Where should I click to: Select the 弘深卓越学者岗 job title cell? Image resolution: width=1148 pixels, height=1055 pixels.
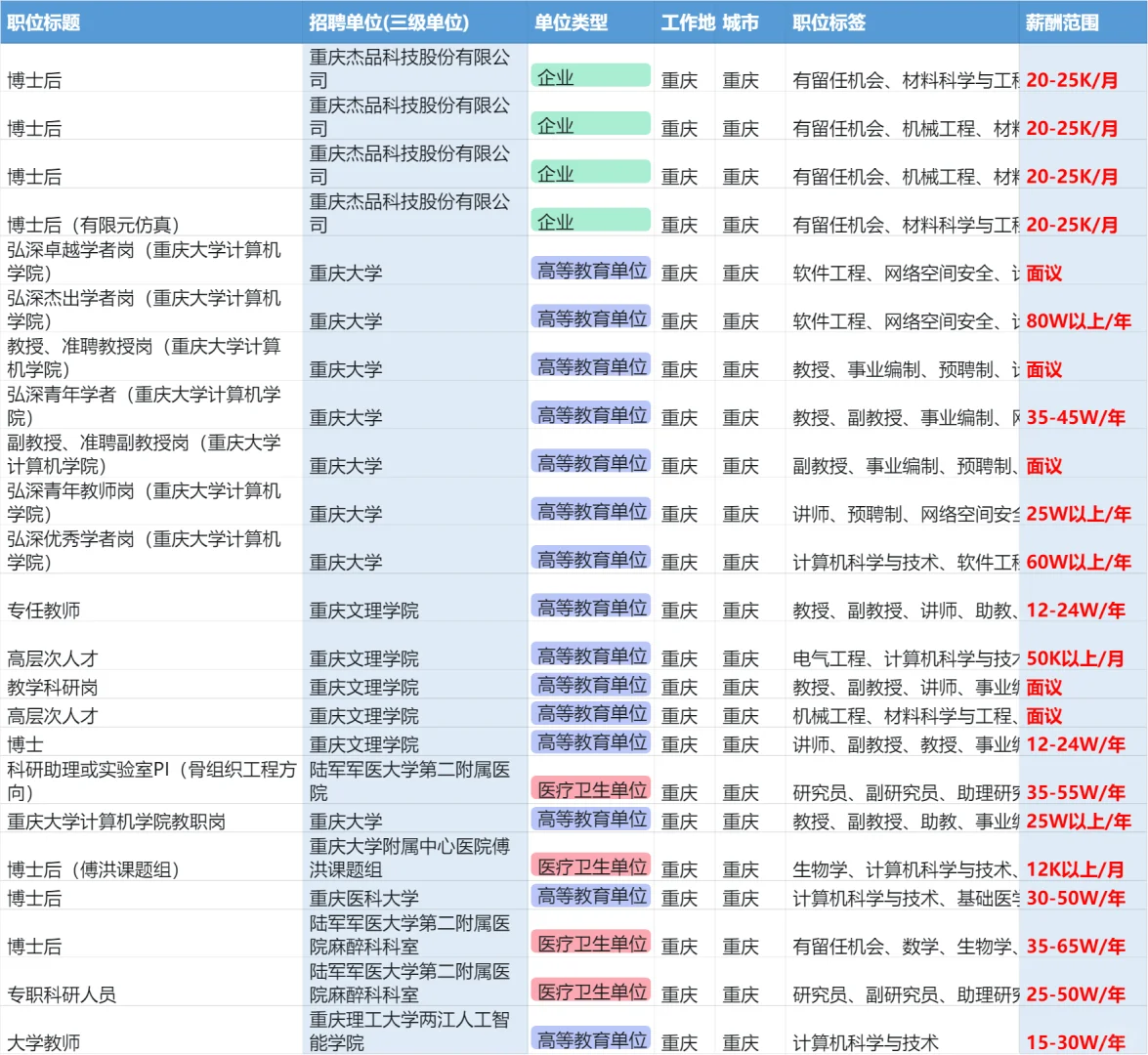pos(151,261)
